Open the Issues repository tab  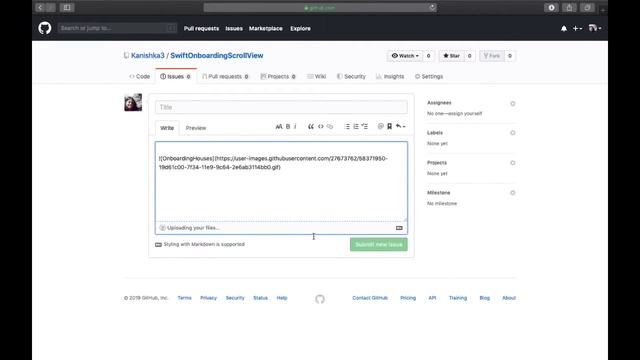coord(175,77)
